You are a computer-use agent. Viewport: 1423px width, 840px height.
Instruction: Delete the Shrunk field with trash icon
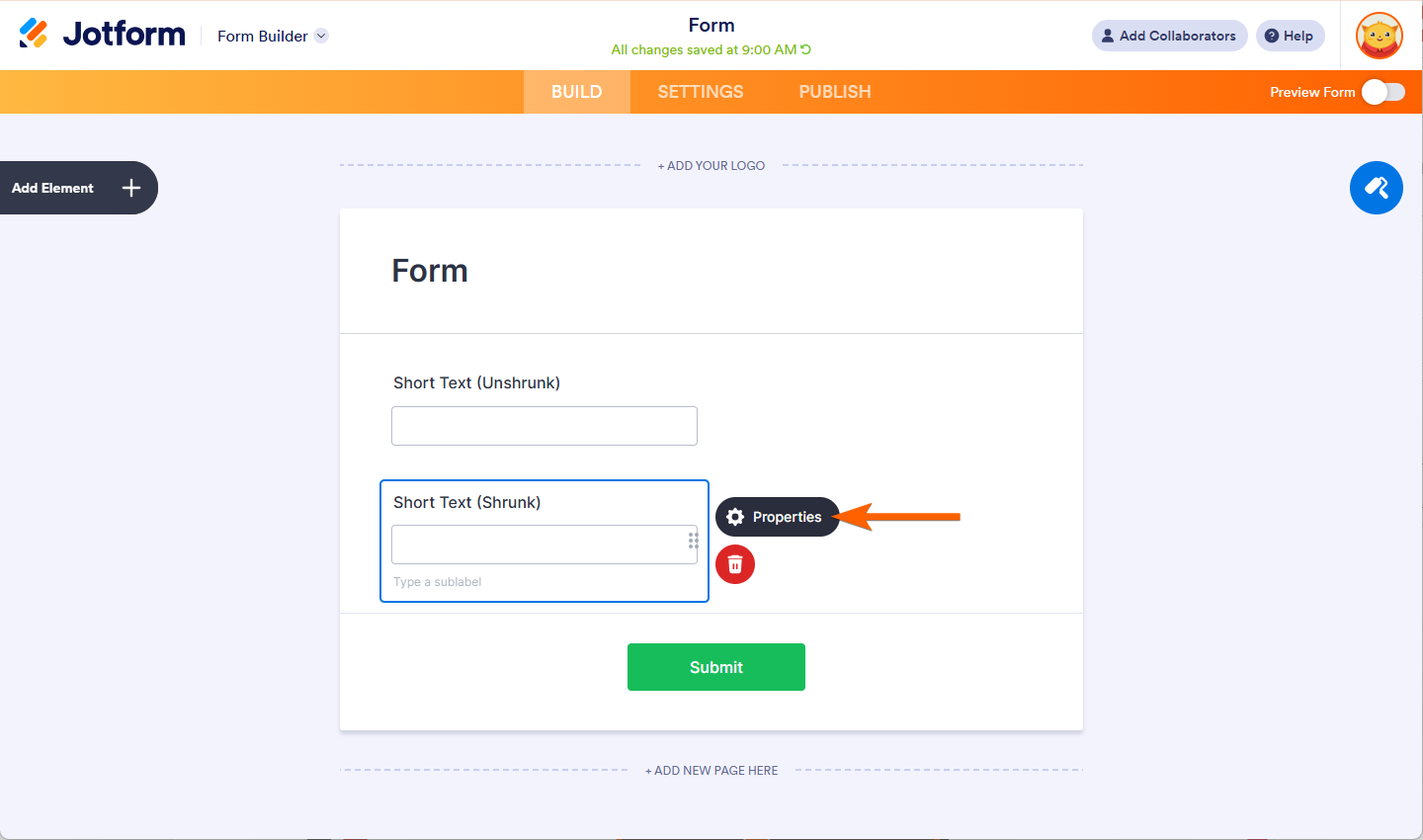click(735, 564)
